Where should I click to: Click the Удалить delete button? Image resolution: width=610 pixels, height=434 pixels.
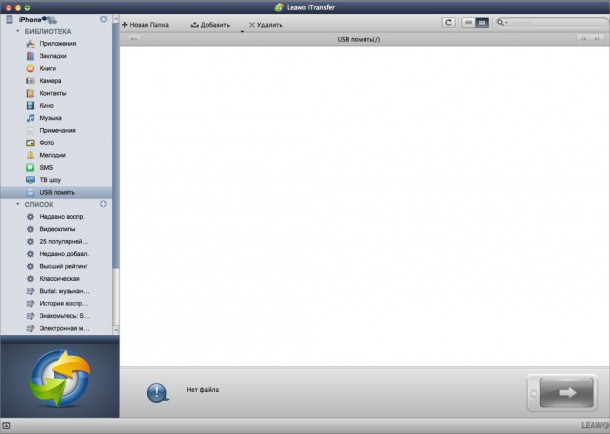pos(266,25)
